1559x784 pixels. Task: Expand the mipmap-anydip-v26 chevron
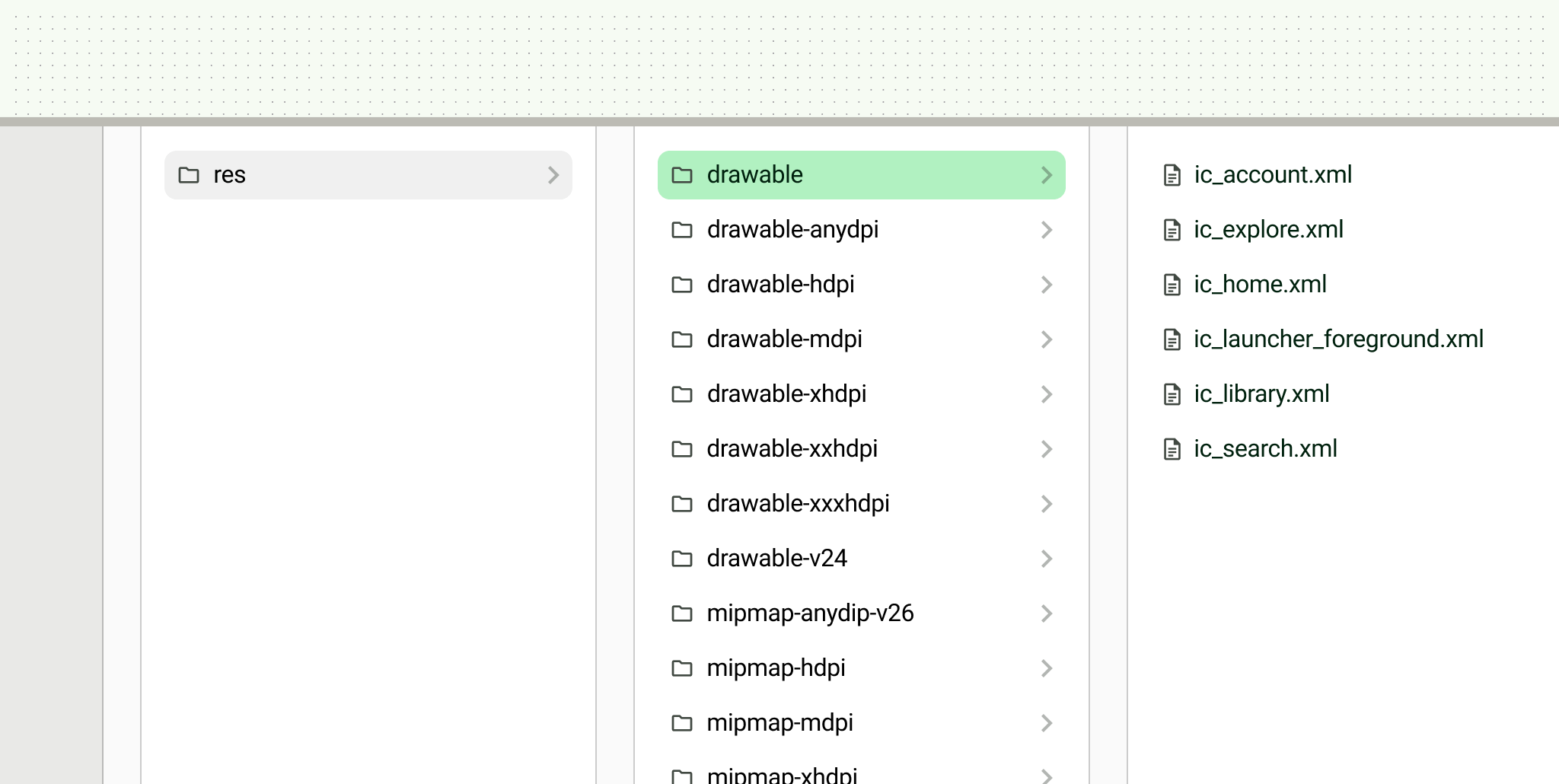point(1048,613)
